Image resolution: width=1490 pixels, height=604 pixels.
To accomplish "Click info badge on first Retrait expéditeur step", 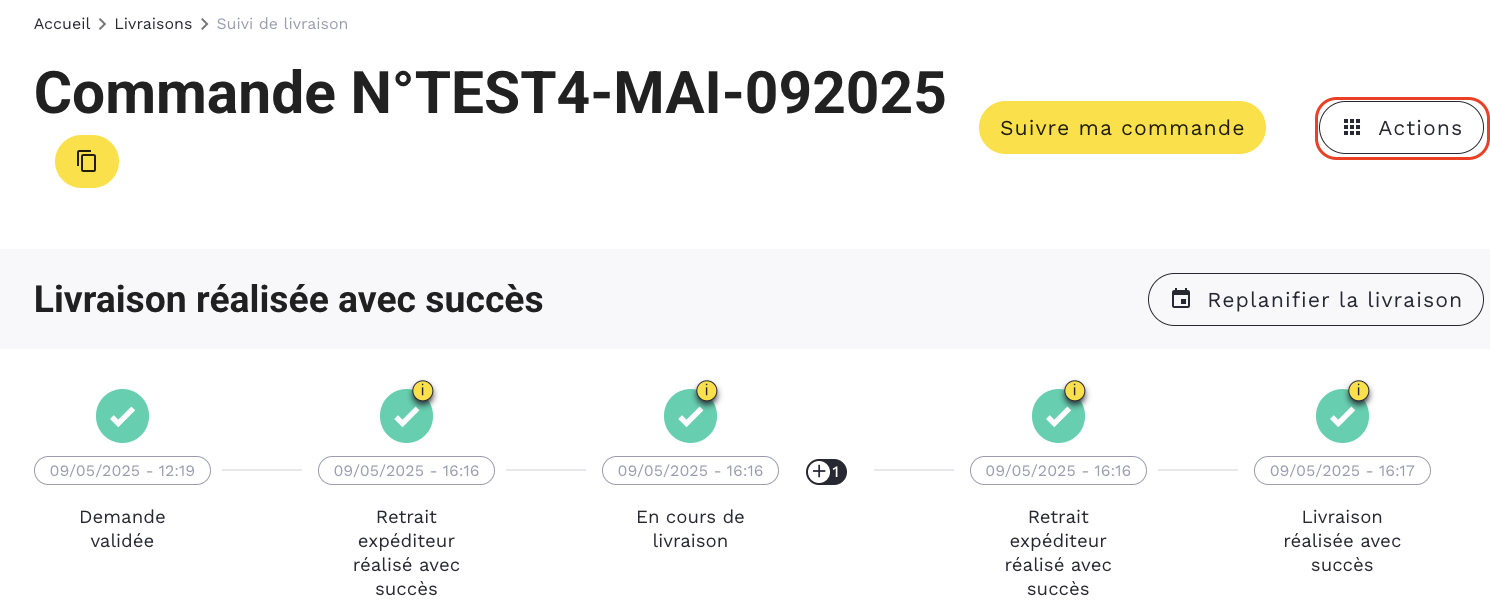I will [422, 391].
